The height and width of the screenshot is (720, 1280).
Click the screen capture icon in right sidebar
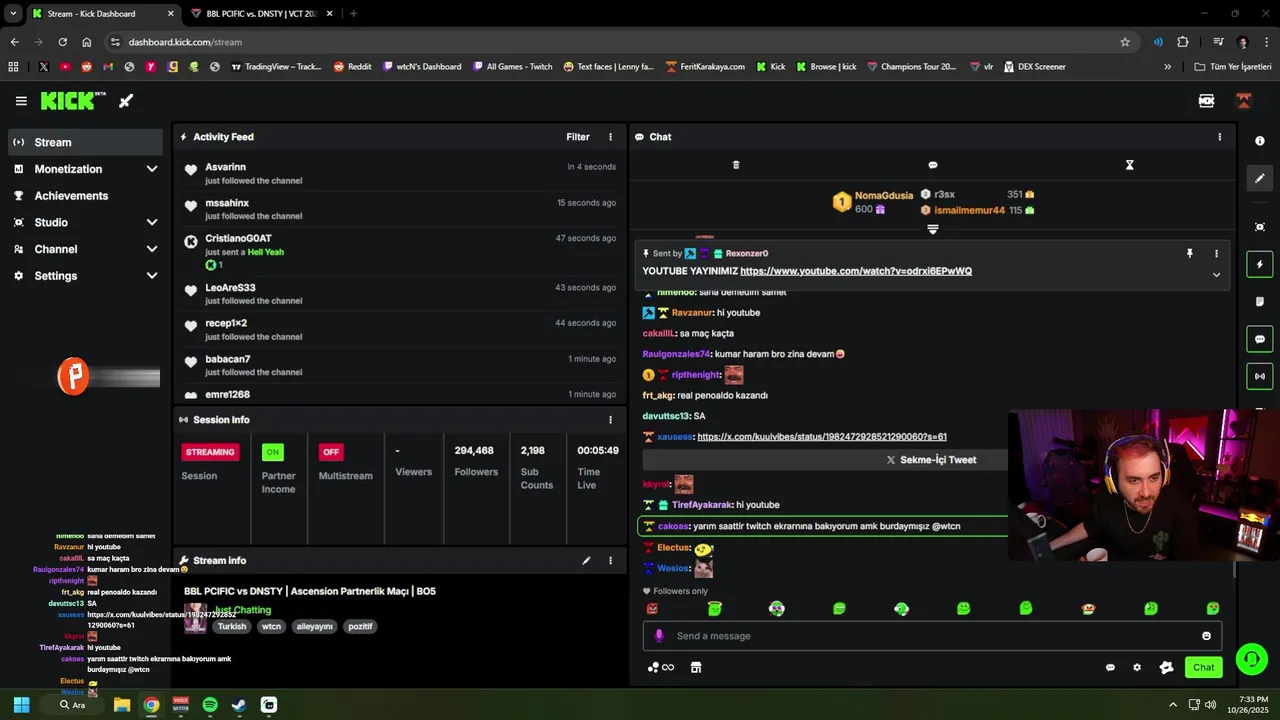(x=1260, y=227)
